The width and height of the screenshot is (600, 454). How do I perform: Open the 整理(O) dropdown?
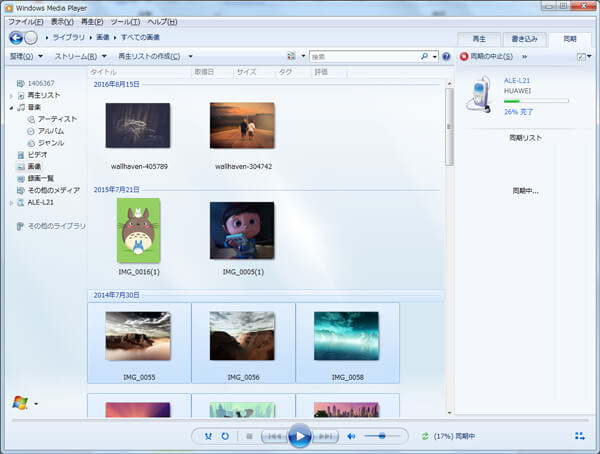26,57
